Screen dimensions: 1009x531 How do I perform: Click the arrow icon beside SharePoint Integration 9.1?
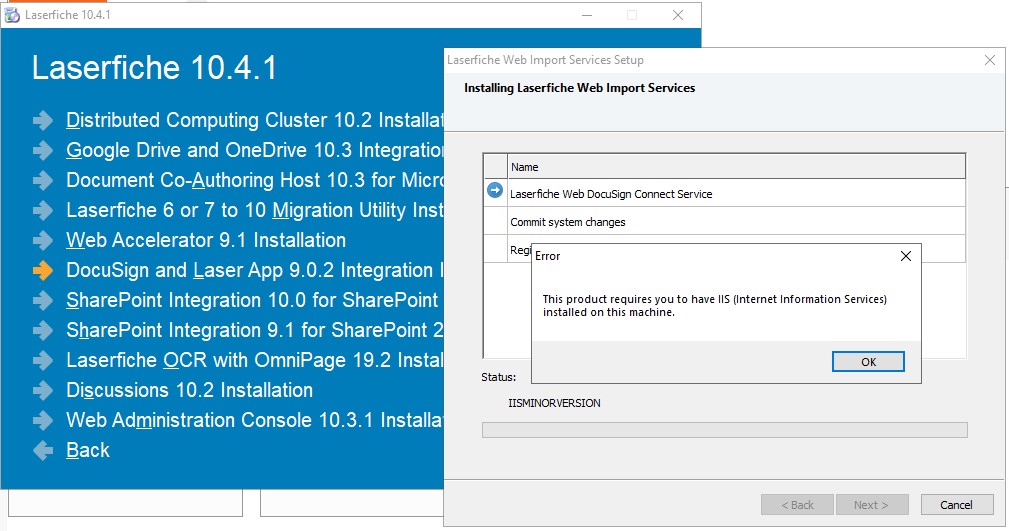click(43, 330)
